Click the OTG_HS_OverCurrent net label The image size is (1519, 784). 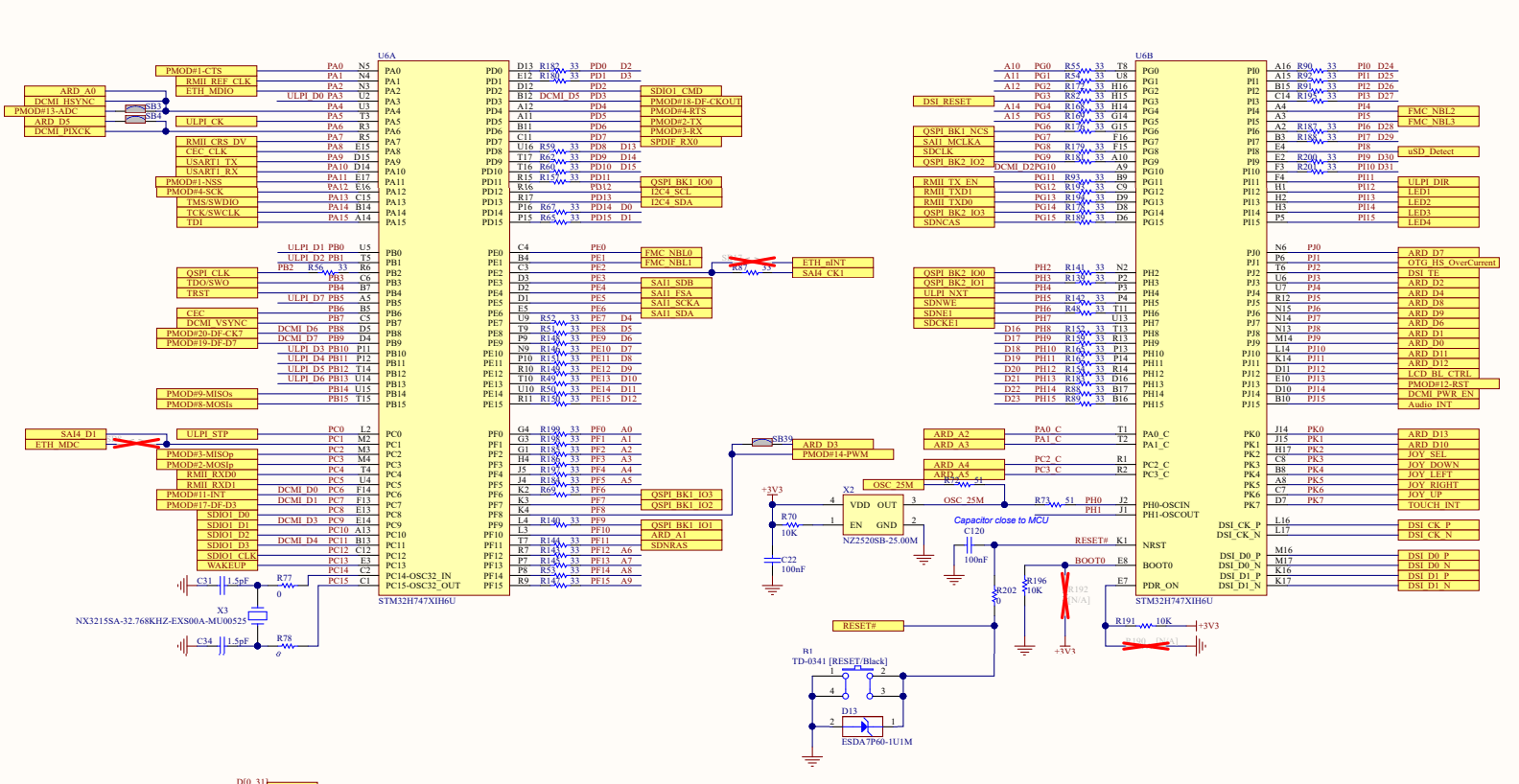click(1448, 263)
